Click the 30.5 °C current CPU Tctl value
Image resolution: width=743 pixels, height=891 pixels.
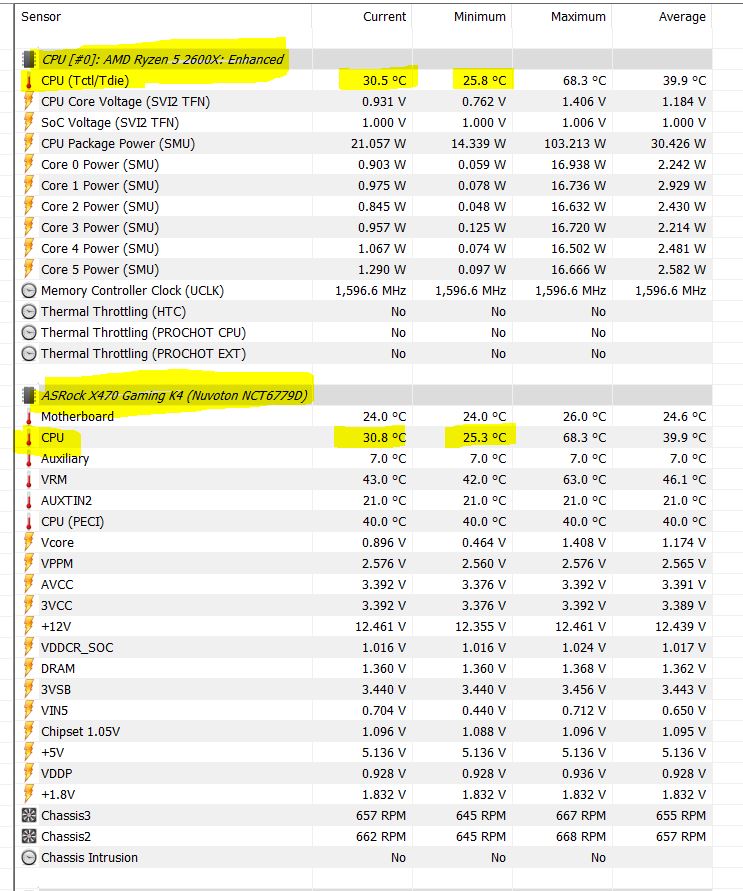pyautogui.click(x=385, y=81)
